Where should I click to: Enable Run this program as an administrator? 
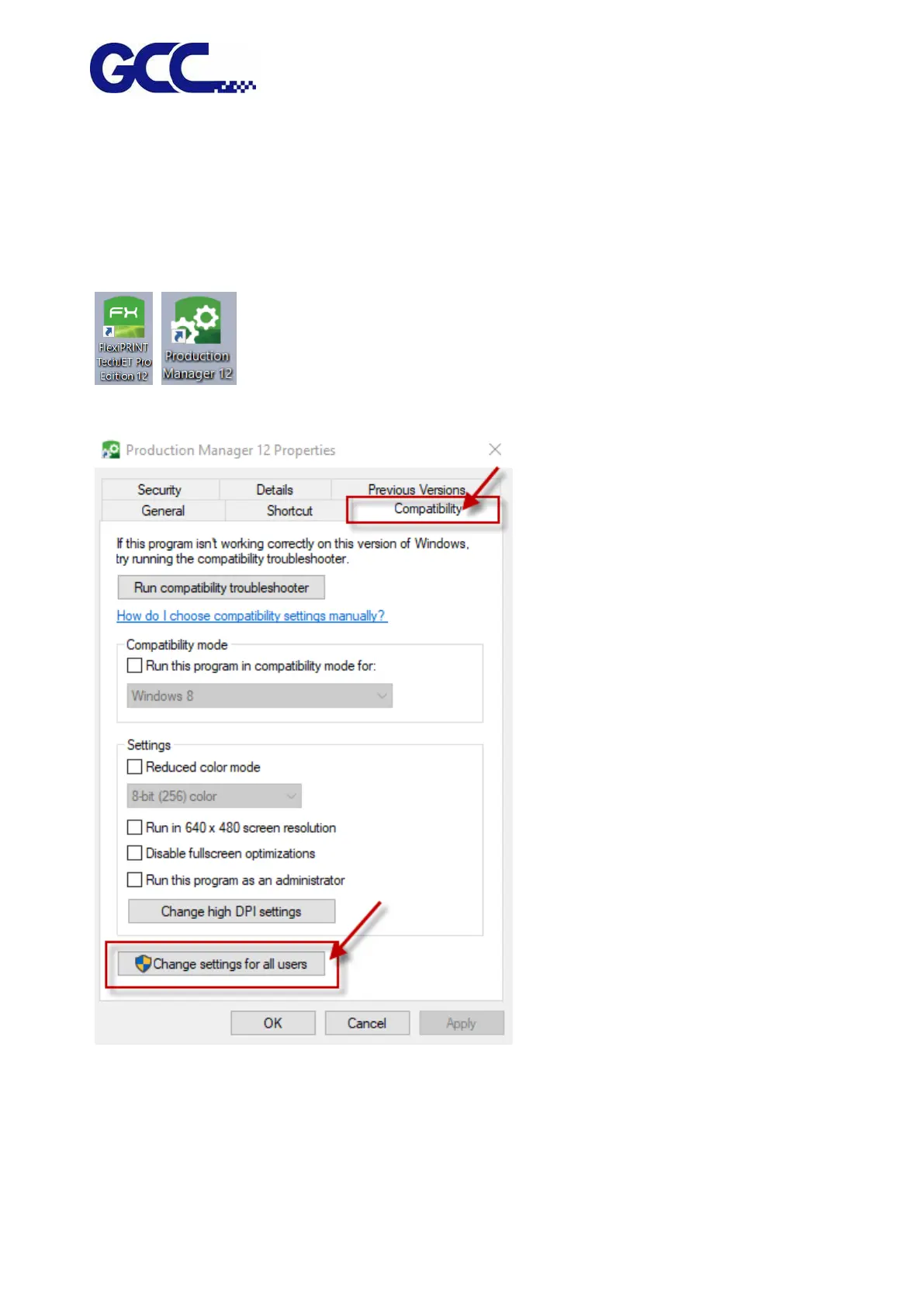coord(134,879)
